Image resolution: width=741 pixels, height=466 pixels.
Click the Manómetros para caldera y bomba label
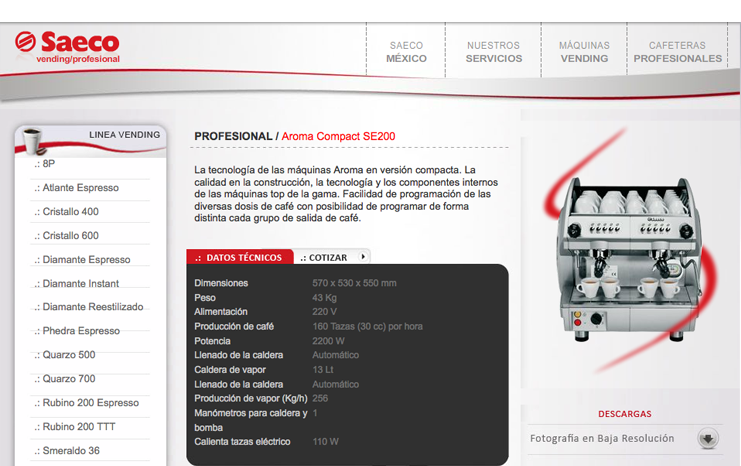coord(250,420)
